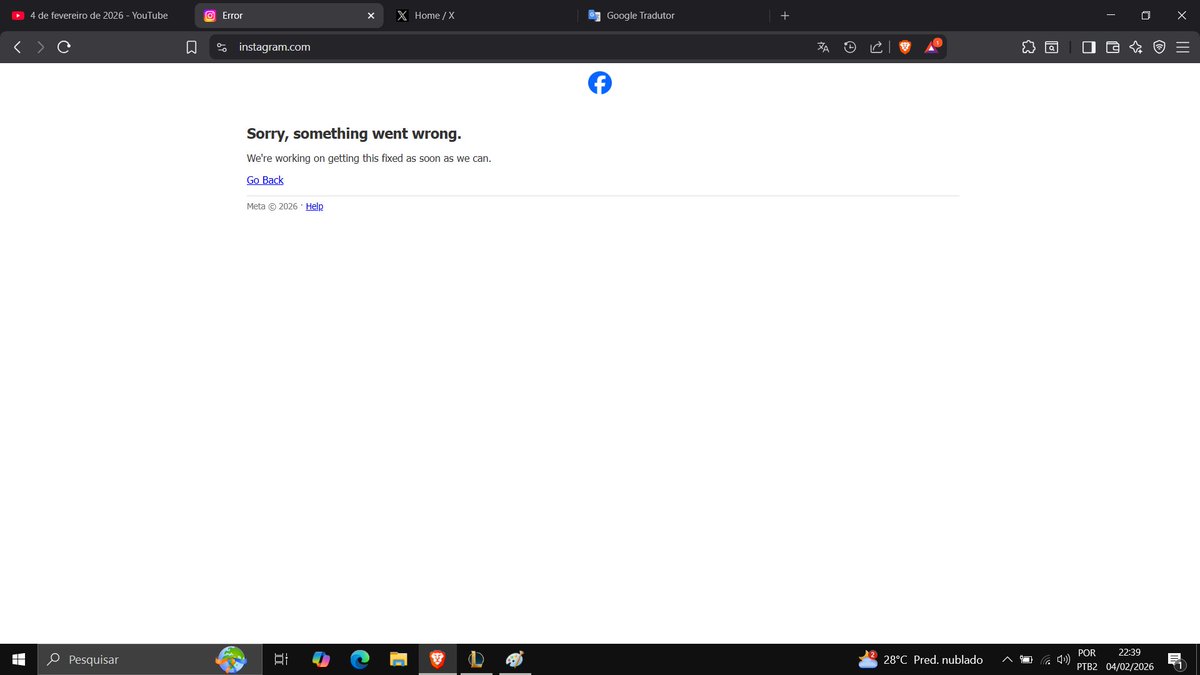The height and width of the screenshot is (675, 1200).
Task: Open the volume speaker tray icon
Action: pos(1063,659)
